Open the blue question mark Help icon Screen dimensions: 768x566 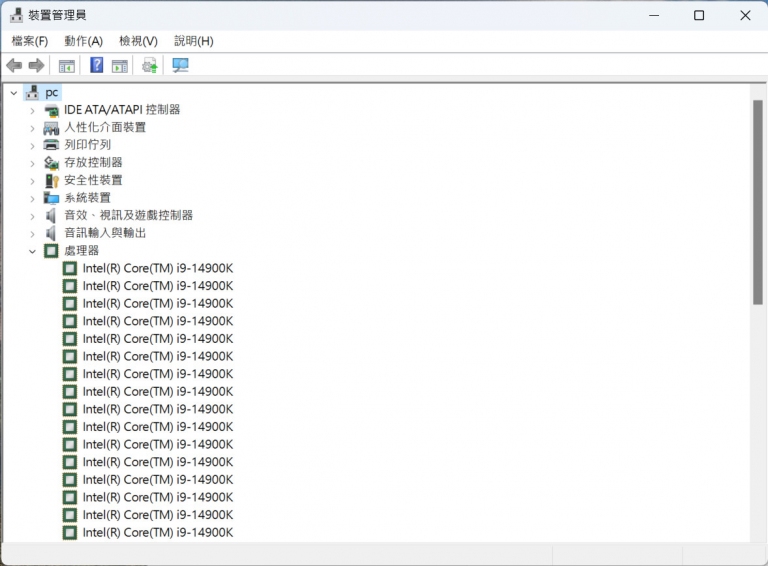pos(96,65)
